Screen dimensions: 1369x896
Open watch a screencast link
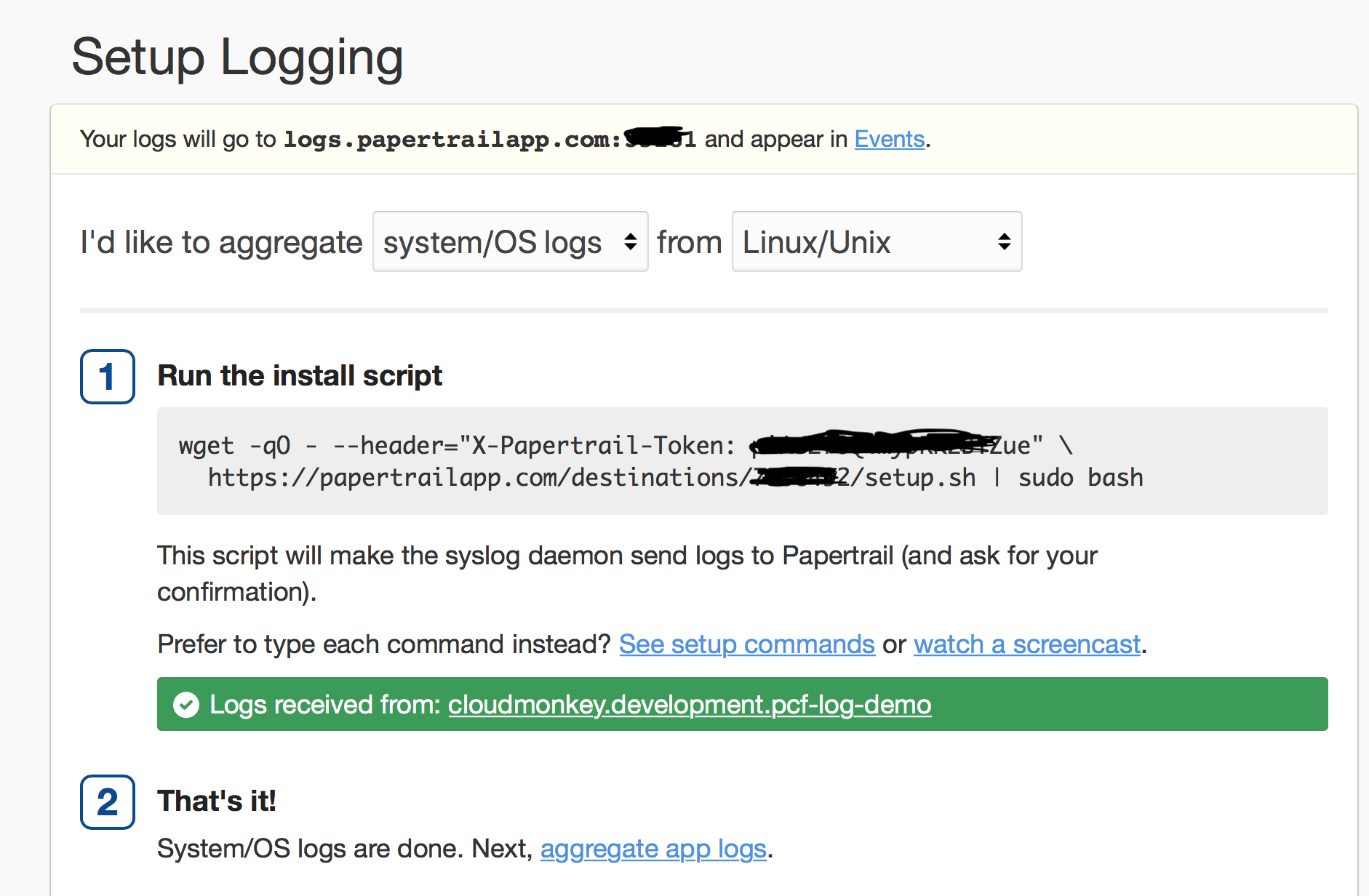[x=1027, y=644]
